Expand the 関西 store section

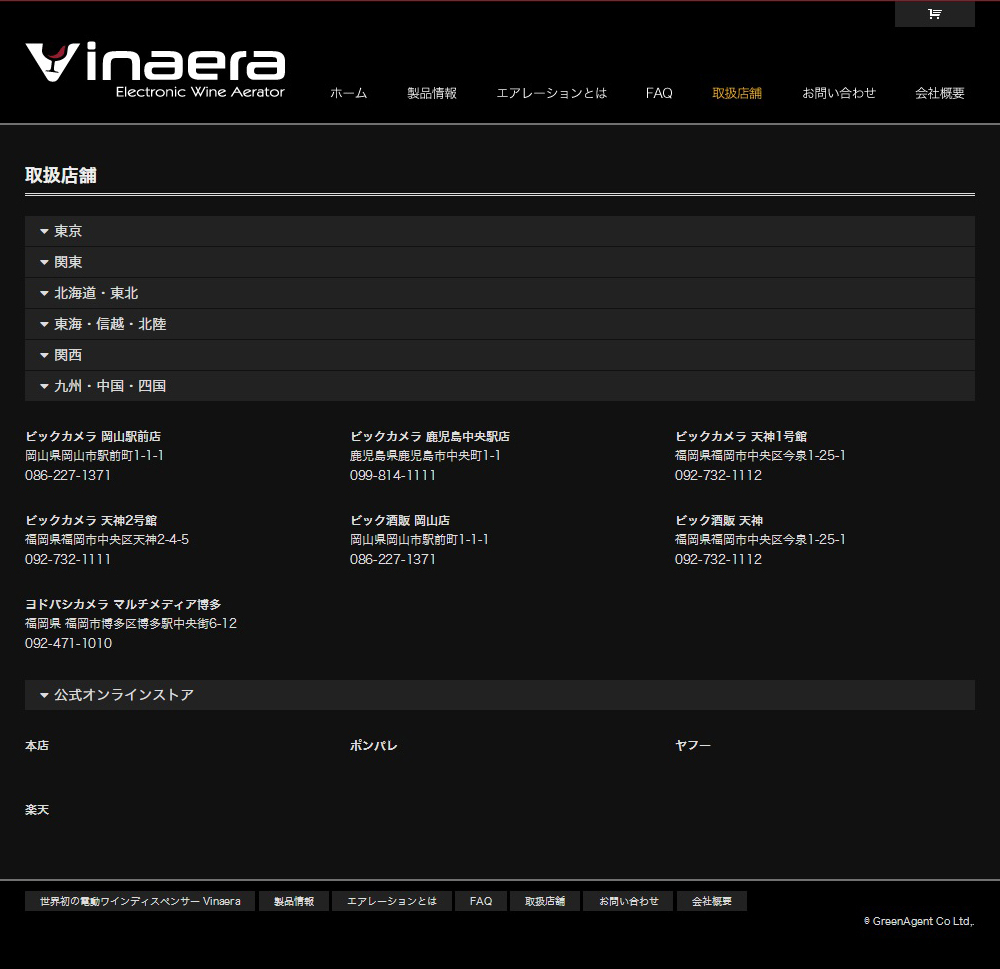click(x=499, y=355)
